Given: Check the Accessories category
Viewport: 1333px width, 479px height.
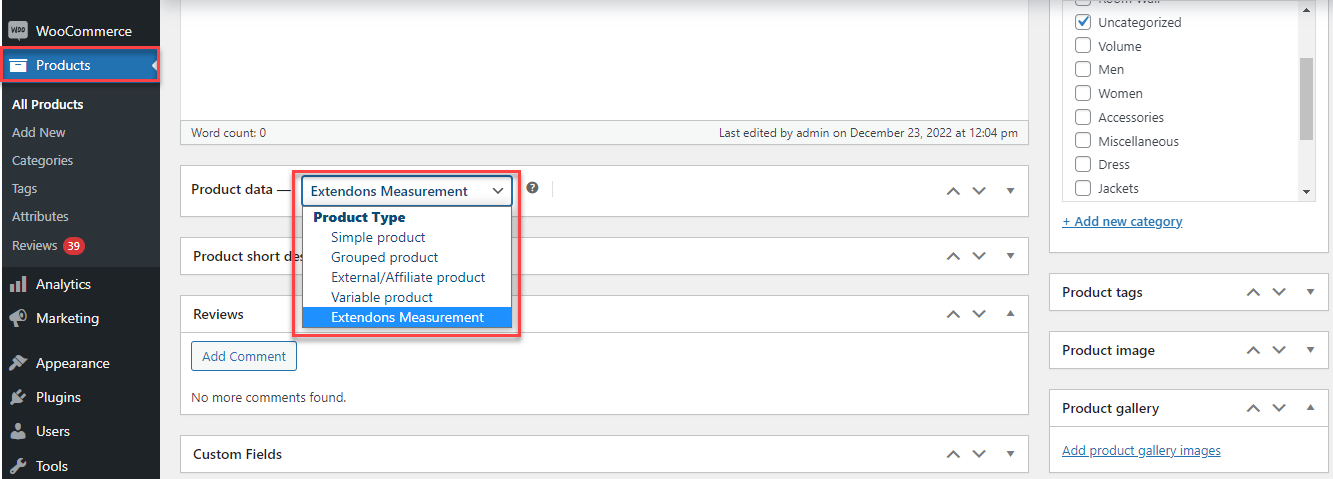Looking at the screenshot, I should click(1082, 117).
